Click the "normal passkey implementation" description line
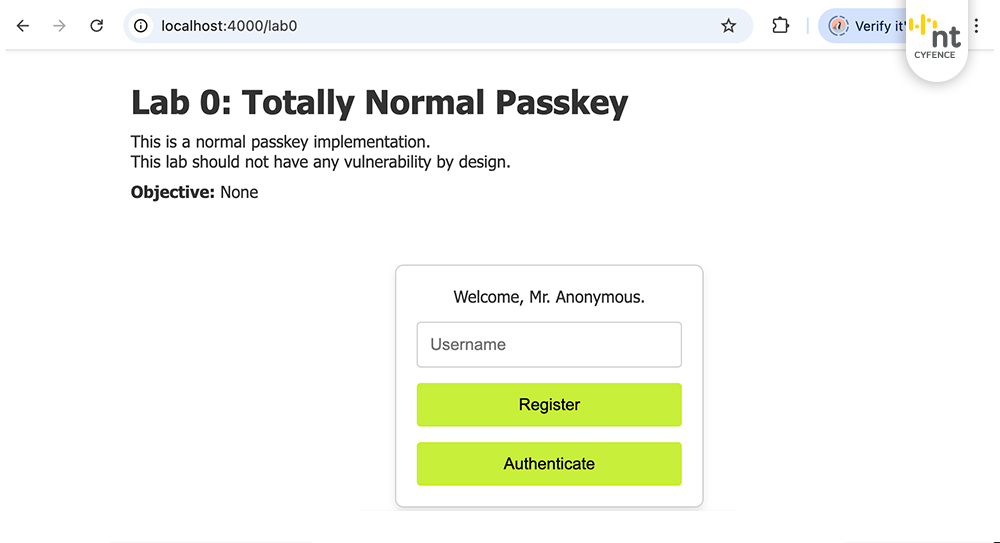Screen dimensions: 1000x543 (280, 142)
